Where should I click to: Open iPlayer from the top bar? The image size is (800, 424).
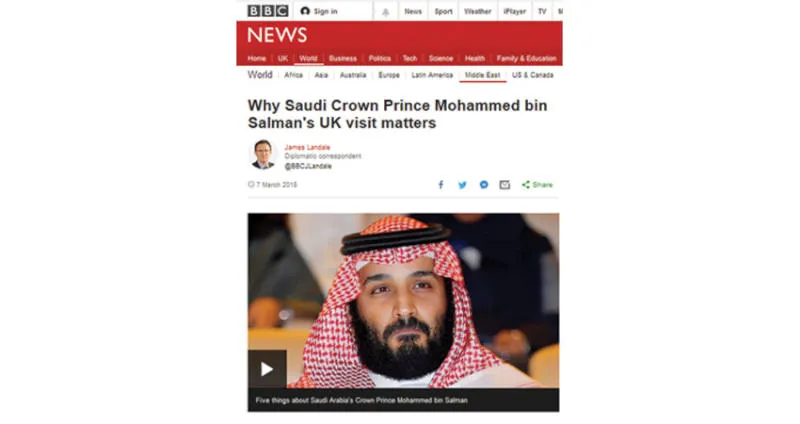click(x=514, y=11)
